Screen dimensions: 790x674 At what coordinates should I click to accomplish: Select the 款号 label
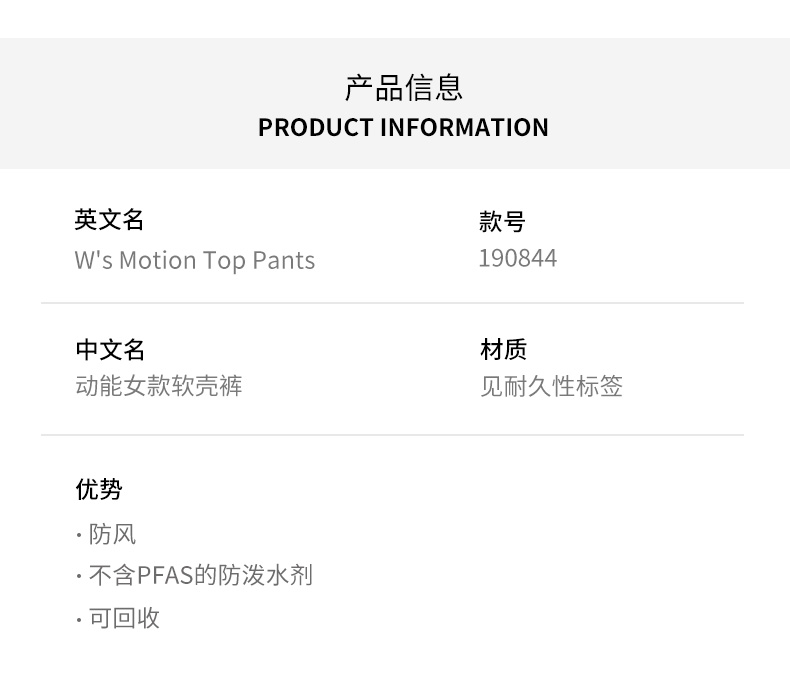pyautogui.click(x=502, y=221)
